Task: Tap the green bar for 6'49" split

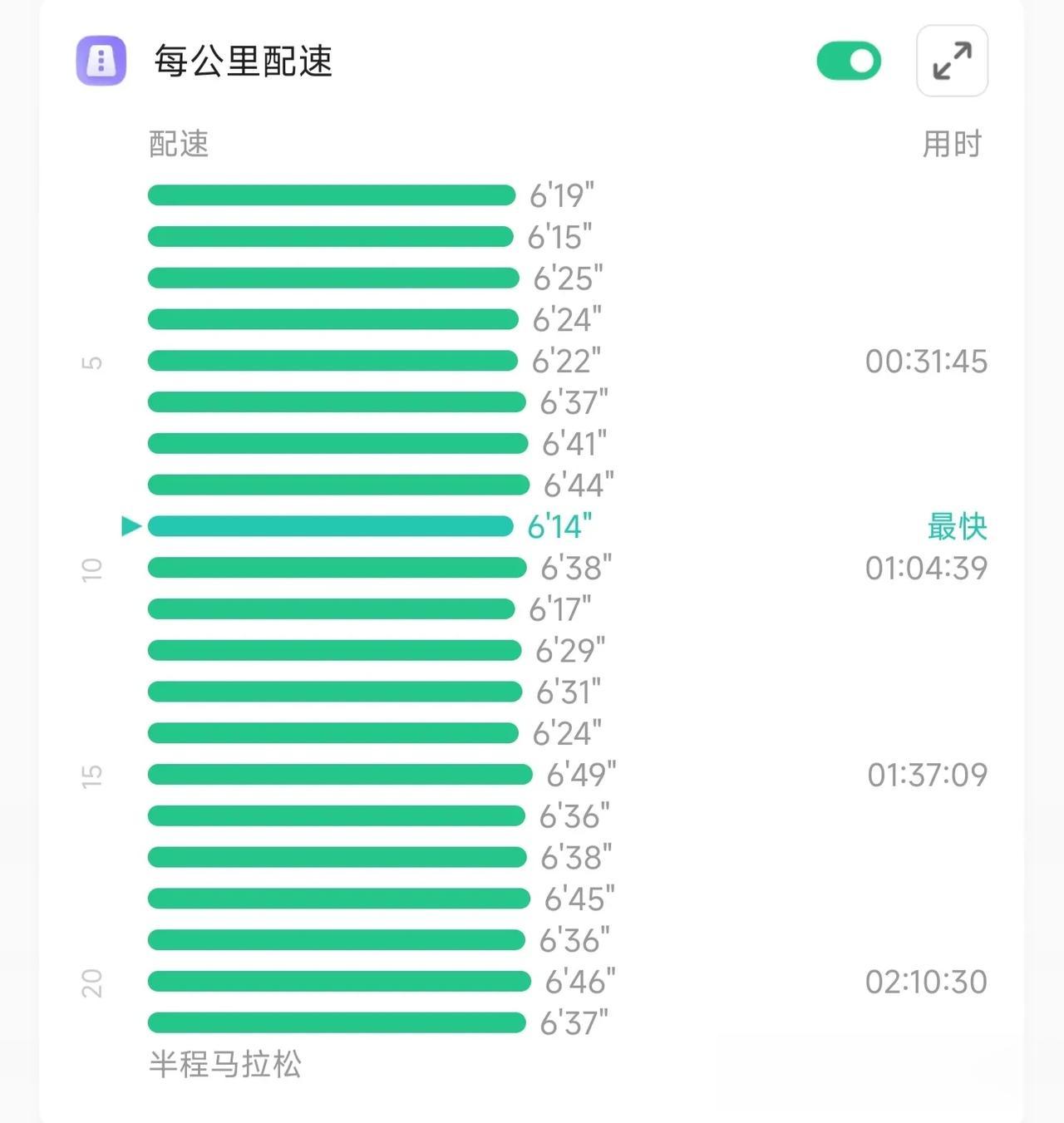Action: tap(340, 775)
